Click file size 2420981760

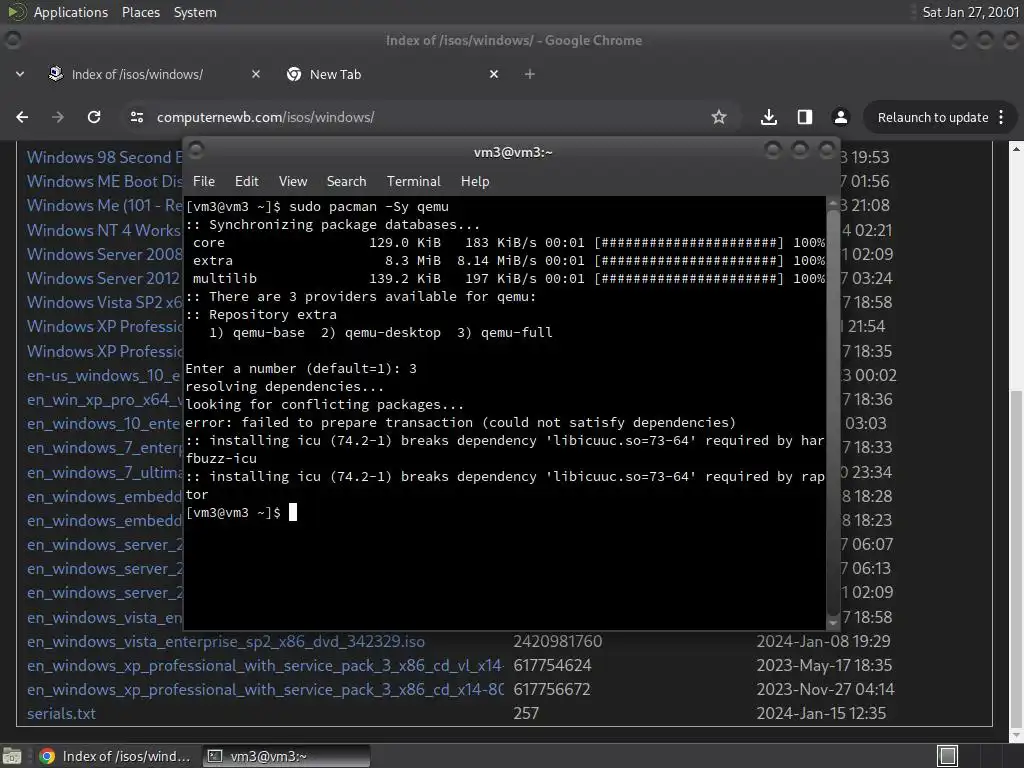(558, 642)
